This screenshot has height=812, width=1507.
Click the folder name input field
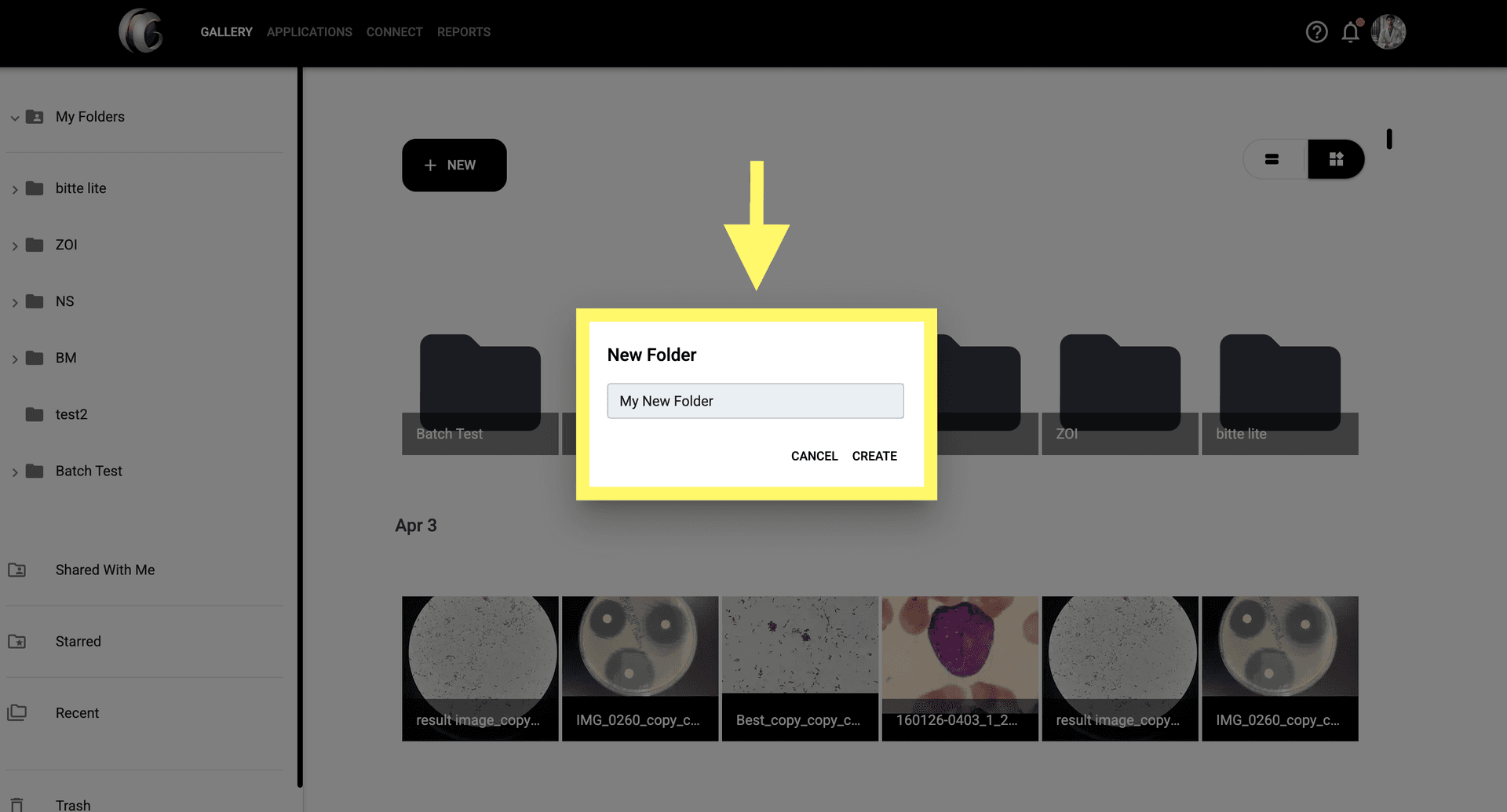755,401
